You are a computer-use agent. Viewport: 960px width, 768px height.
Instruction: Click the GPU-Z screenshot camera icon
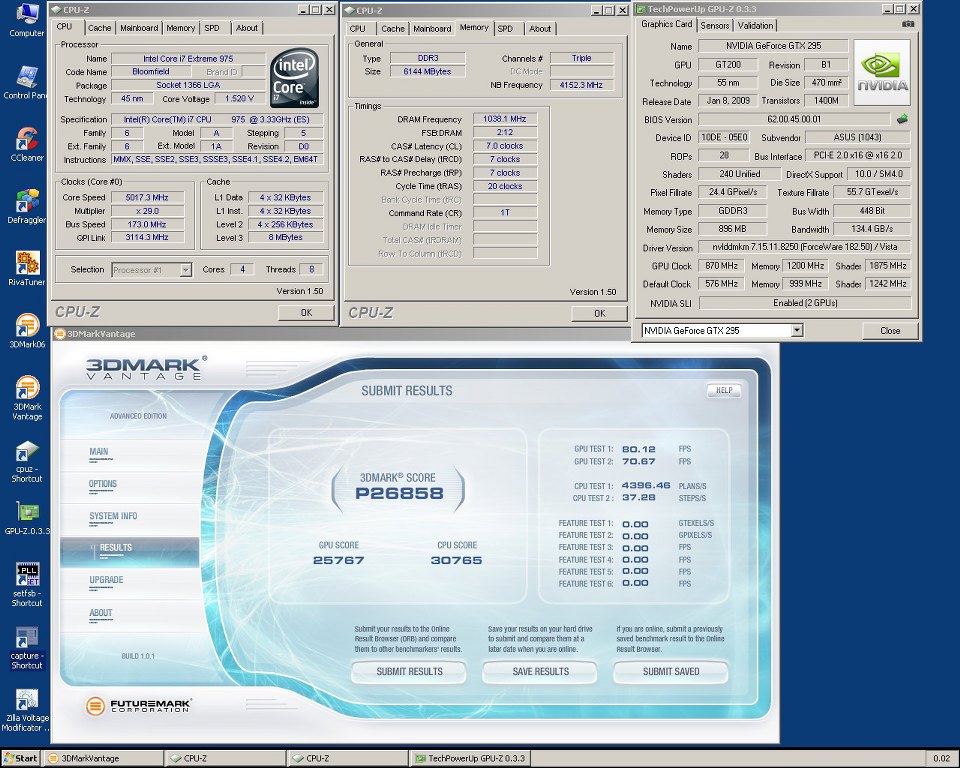[x=908, y=24]
